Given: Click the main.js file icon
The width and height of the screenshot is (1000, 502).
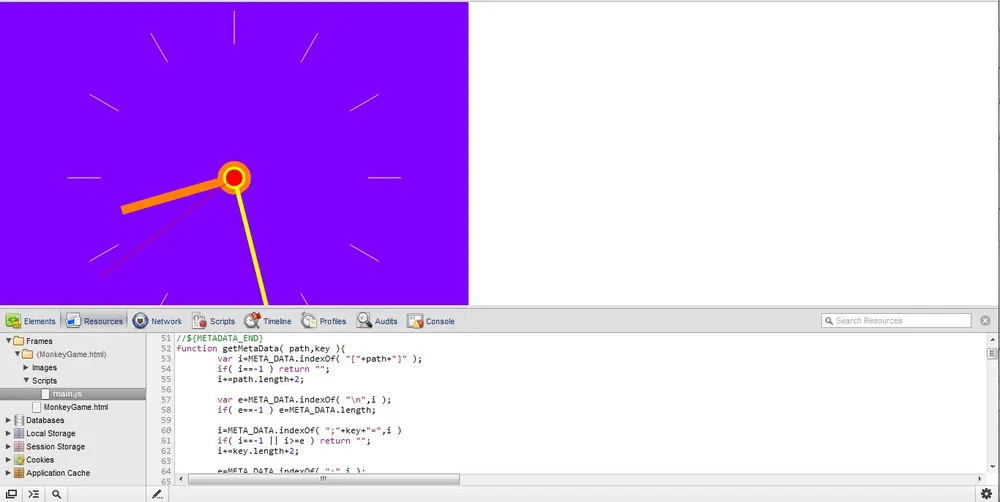Looking at the screenshot, I should (45, 394).
